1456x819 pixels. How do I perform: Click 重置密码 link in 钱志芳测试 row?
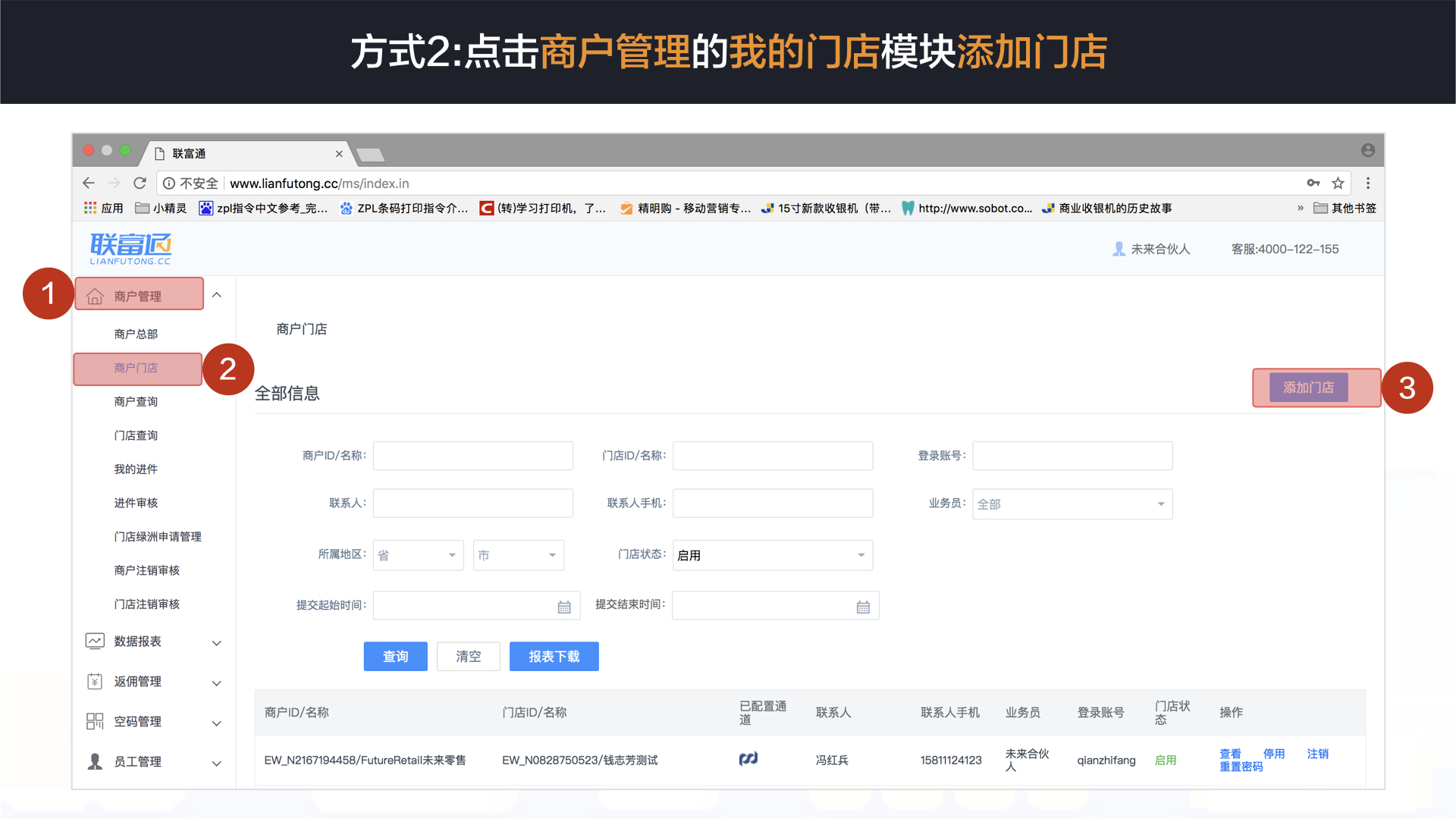coord(1241,767)
